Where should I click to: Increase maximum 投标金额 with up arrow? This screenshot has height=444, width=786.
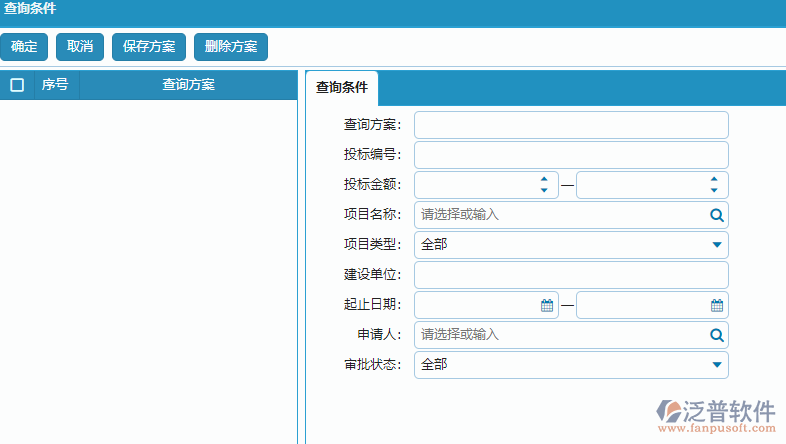pos(714,180)
